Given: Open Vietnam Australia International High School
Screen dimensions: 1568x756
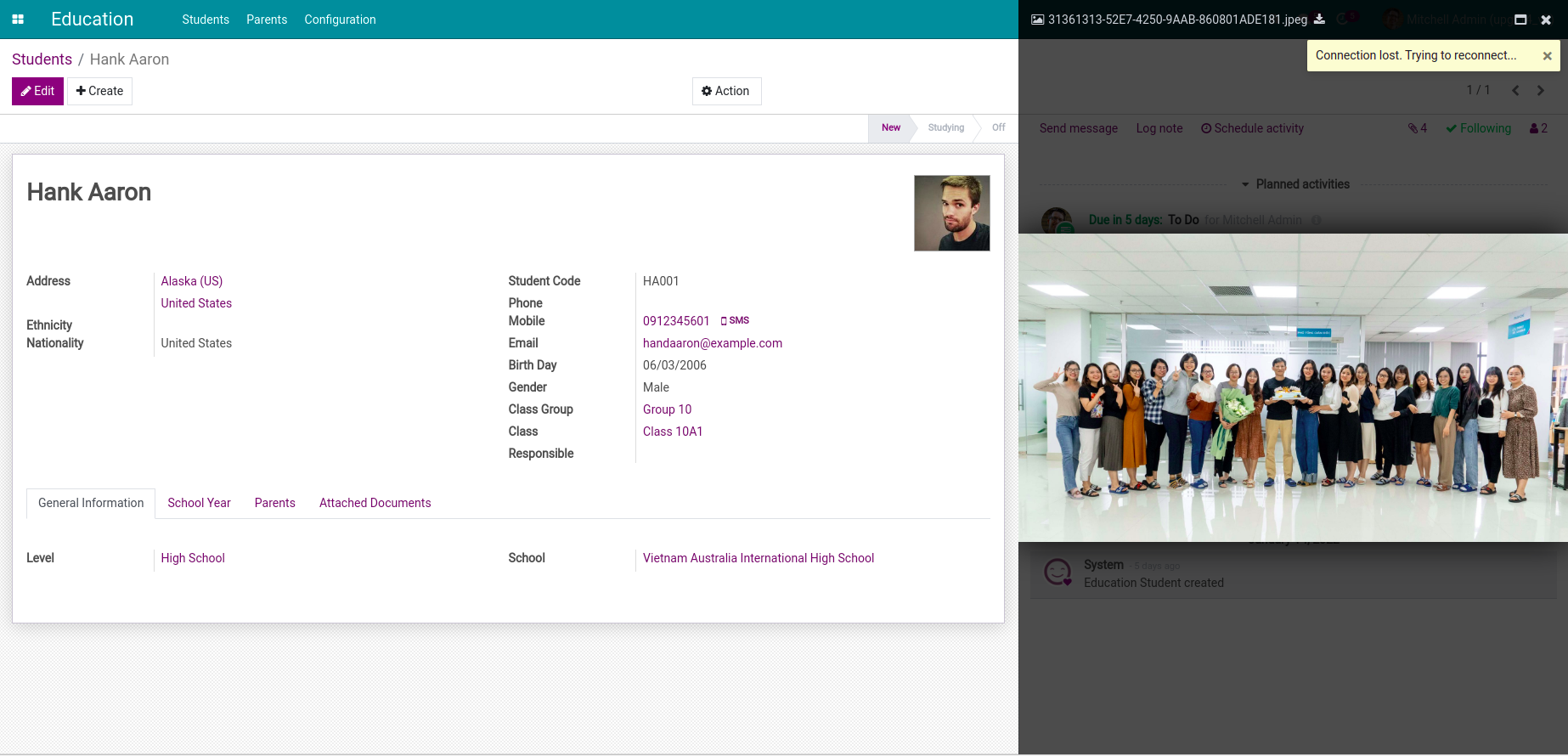Looking at the screenshot, I should click(x=759, y=558).
